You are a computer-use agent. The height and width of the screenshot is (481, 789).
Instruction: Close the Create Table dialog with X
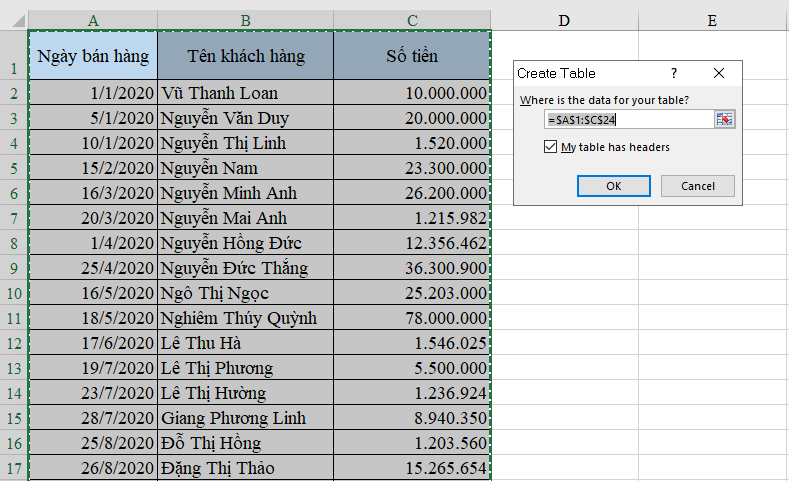tap(719, 73)
